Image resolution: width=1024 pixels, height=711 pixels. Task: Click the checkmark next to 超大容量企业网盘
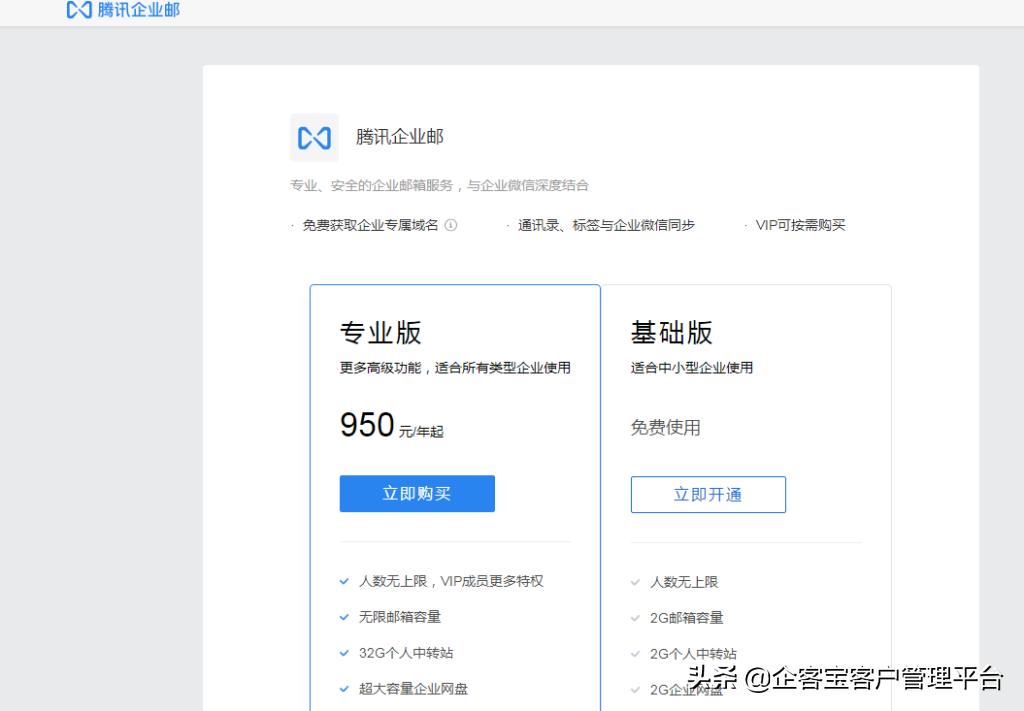tap(344, 689)
